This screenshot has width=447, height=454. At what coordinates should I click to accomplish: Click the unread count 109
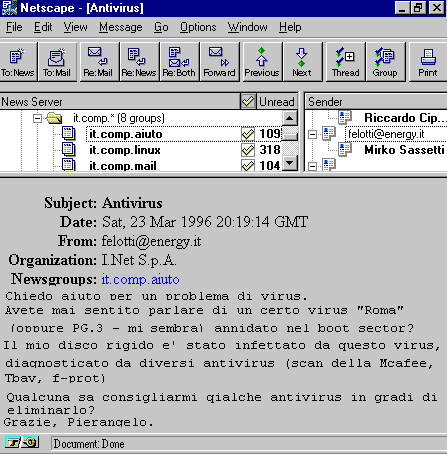tap(270, 134)
